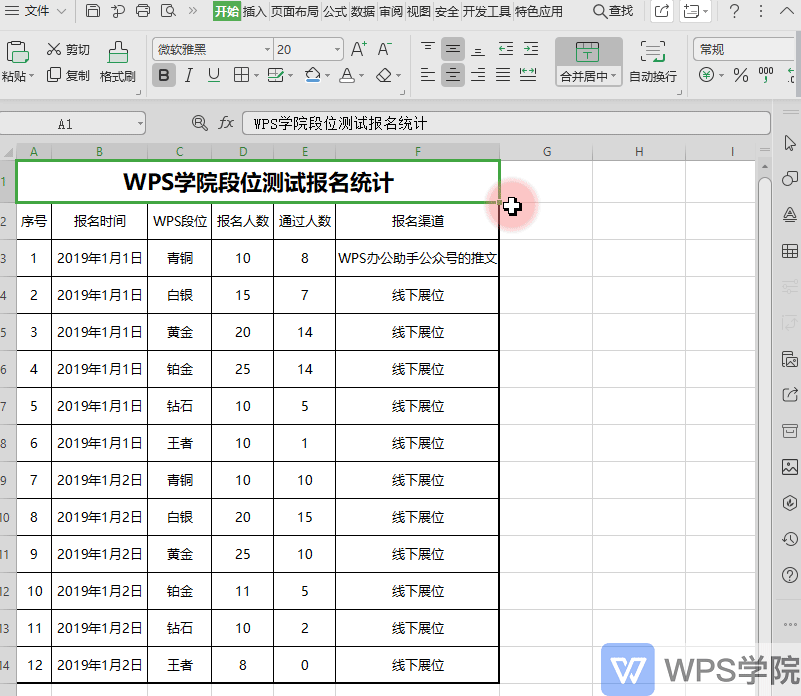Click the 查找 (Find) search button

coord(613,11)
